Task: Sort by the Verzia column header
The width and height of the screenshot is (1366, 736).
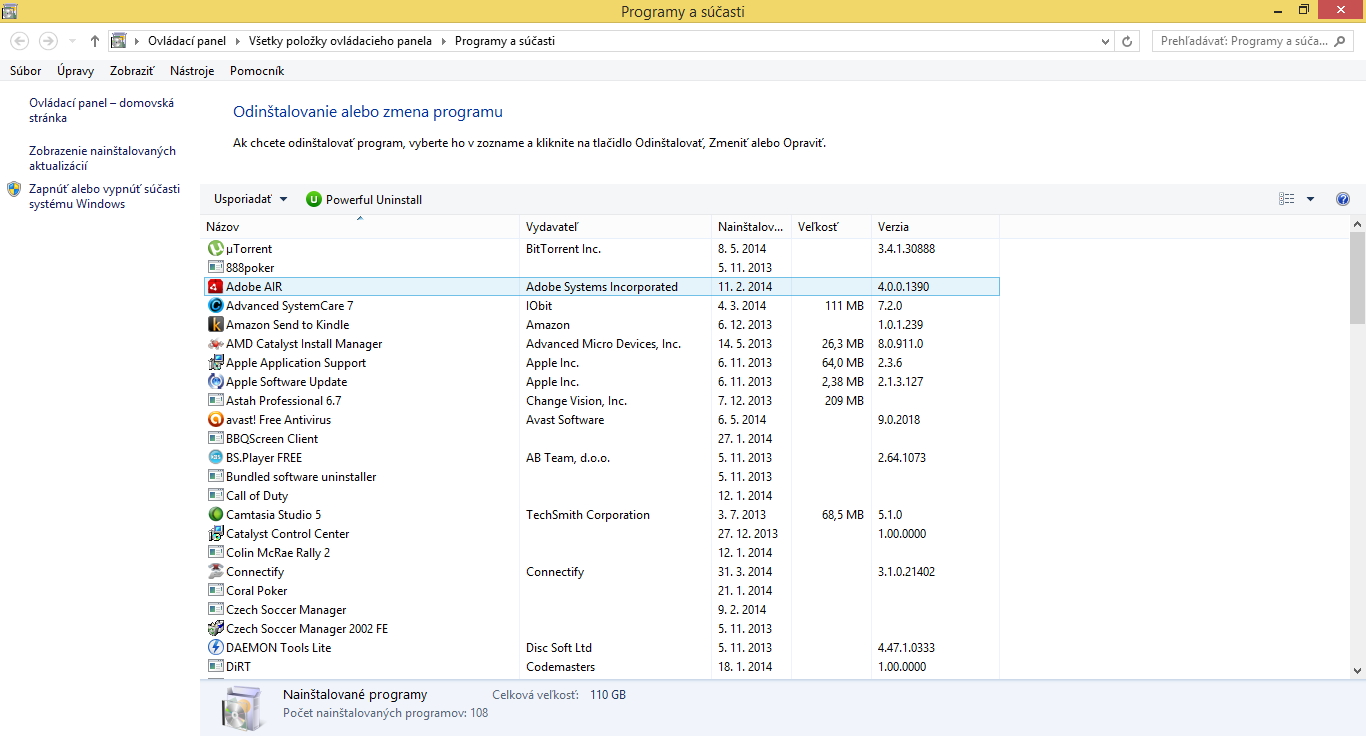Action: (x=935, y=227)
